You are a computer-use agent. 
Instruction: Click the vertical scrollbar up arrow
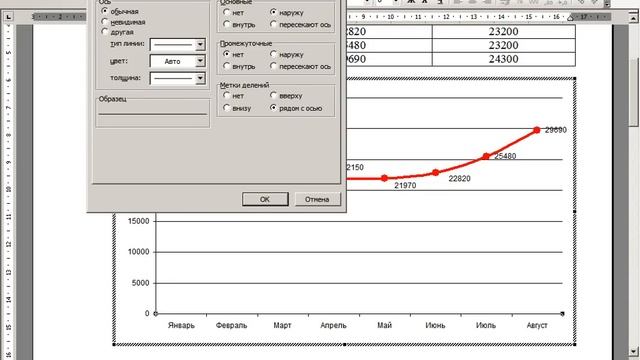633,18
